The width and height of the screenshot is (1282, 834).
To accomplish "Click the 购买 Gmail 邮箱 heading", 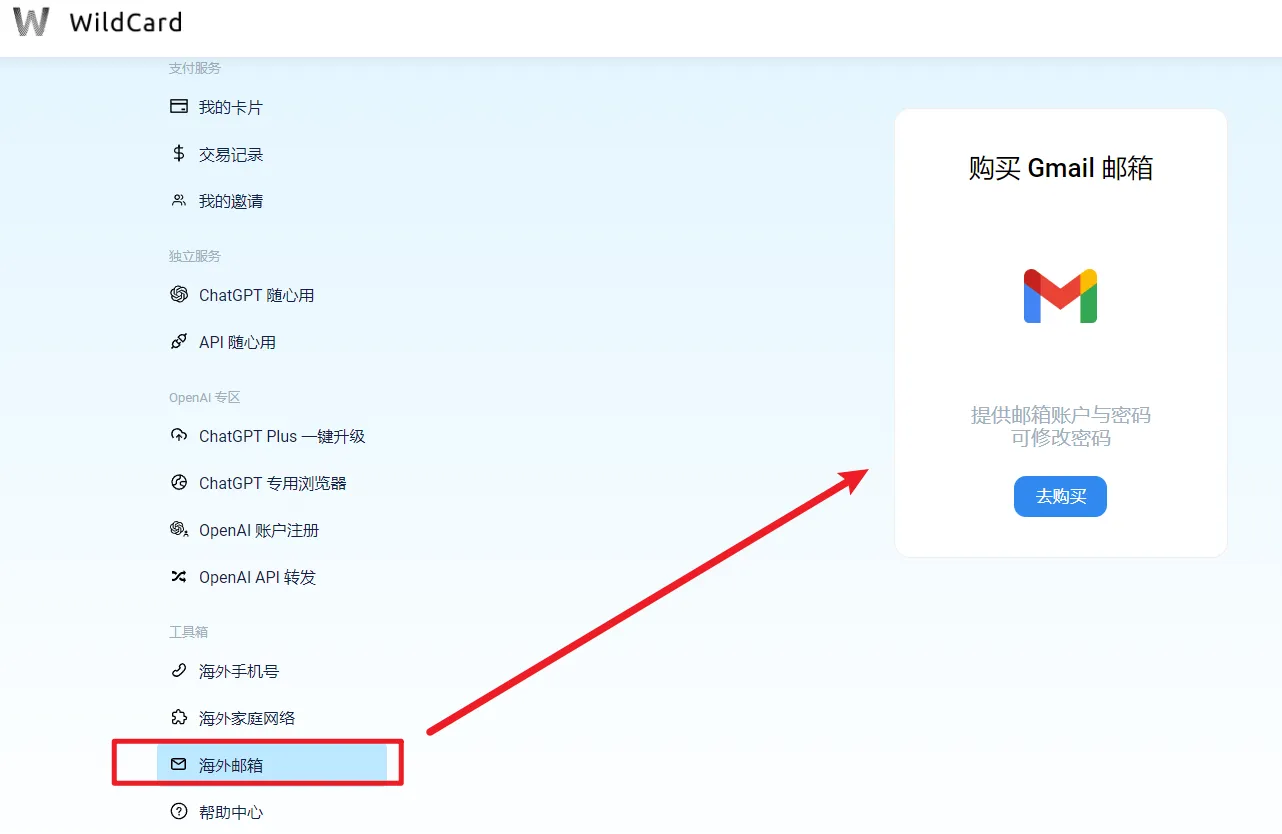I will 1060,168.
